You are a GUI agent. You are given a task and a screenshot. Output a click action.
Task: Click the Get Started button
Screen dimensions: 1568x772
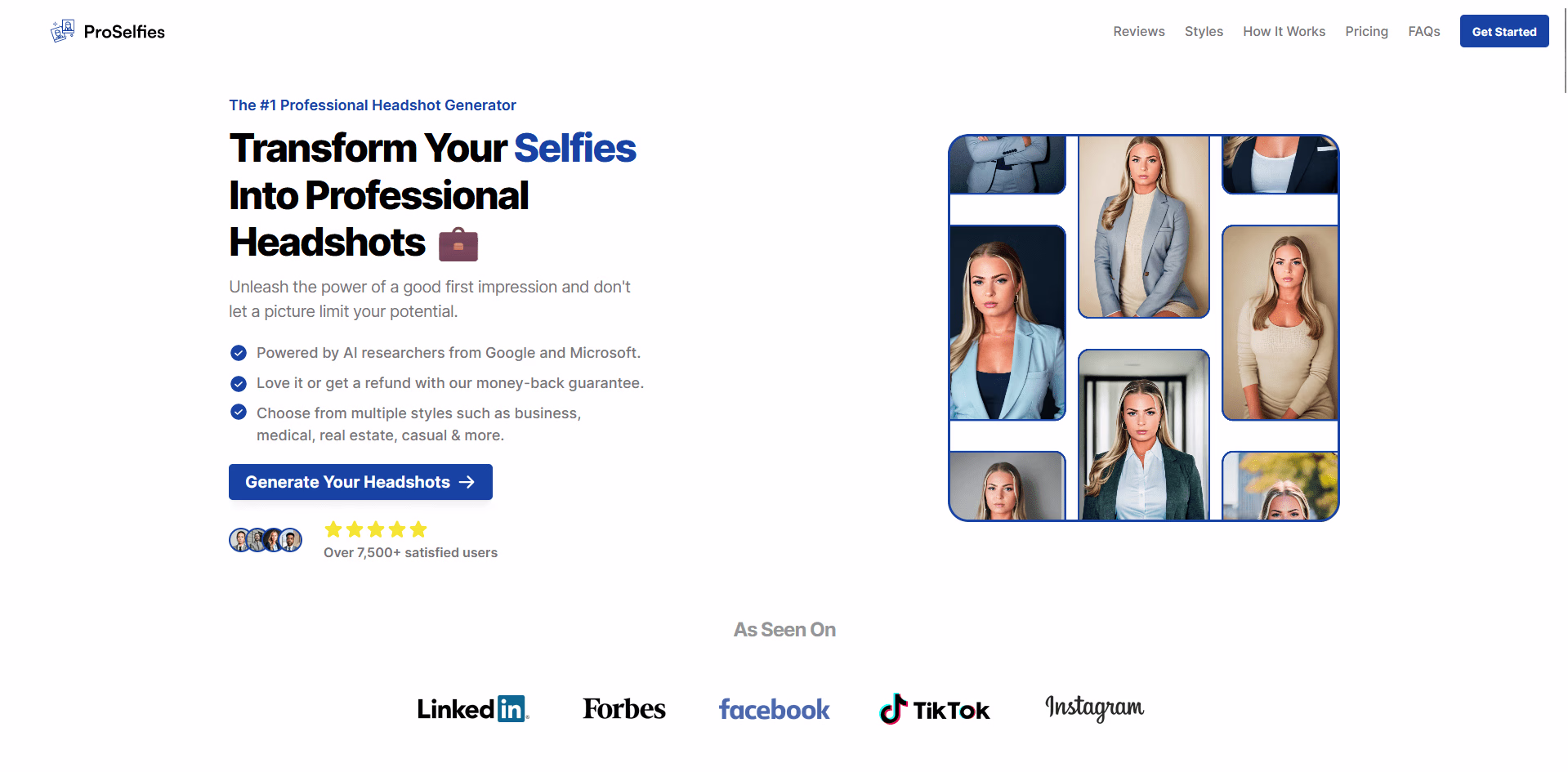1504,31
